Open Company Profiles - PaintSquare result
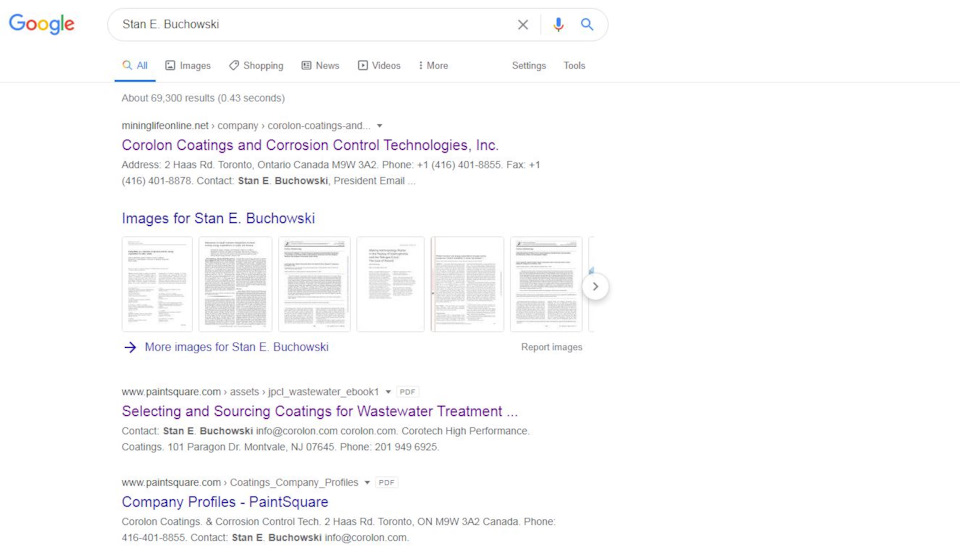The image size is (960, 557). pyautogui.click(x=225, y=502)
